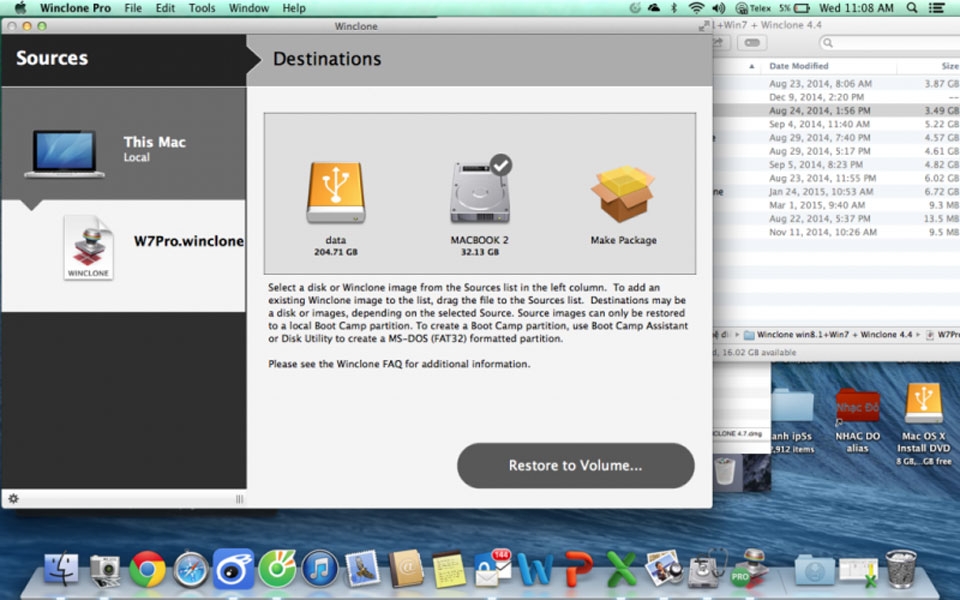Open the Bluetooth status menu
Screen dimensions: 960x600
click(674, 8)
